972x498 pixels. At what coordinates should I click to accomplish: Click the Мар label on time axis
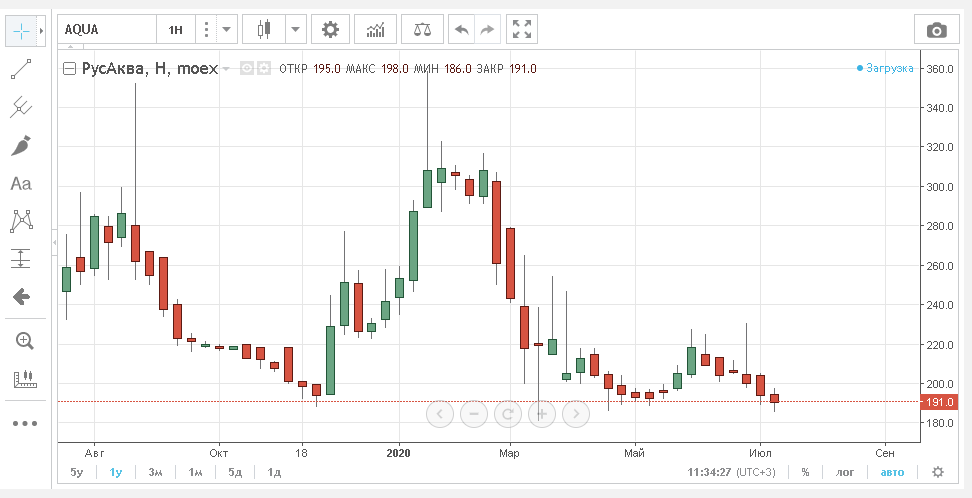[509, 453]
